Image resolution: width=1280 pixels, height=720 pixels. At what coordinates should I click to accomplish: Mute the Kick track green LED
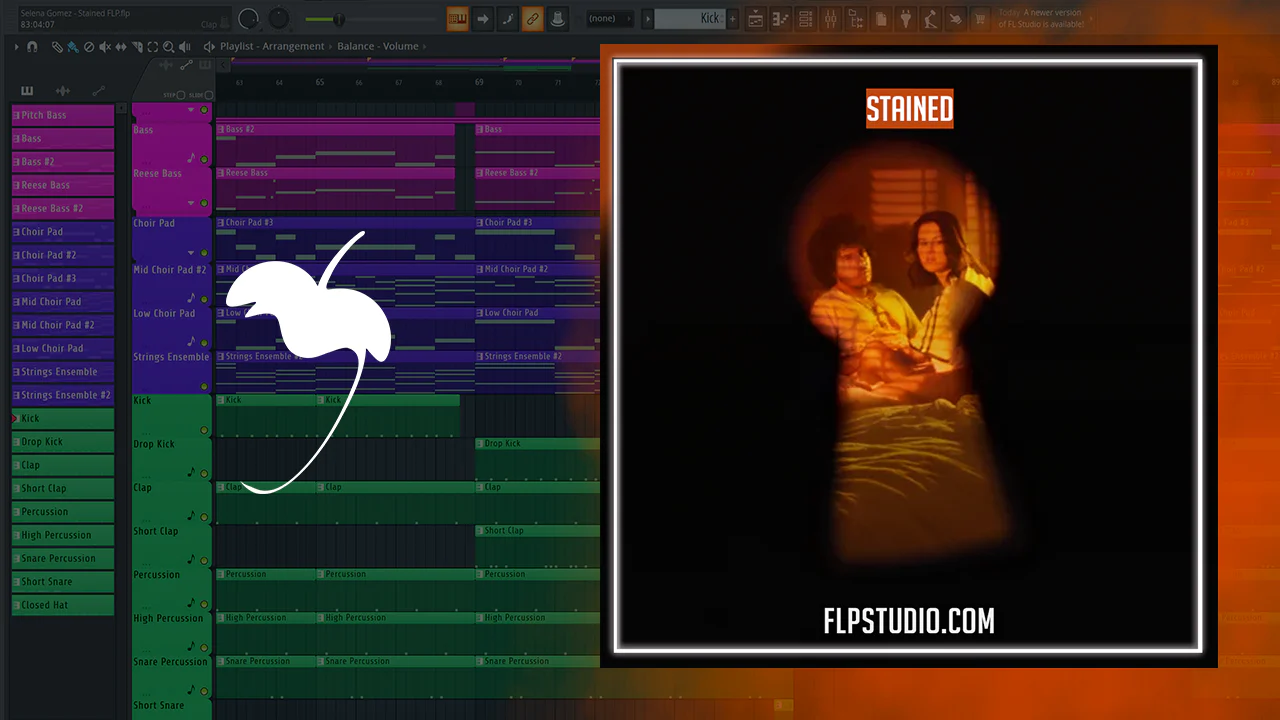click(204, 430)
